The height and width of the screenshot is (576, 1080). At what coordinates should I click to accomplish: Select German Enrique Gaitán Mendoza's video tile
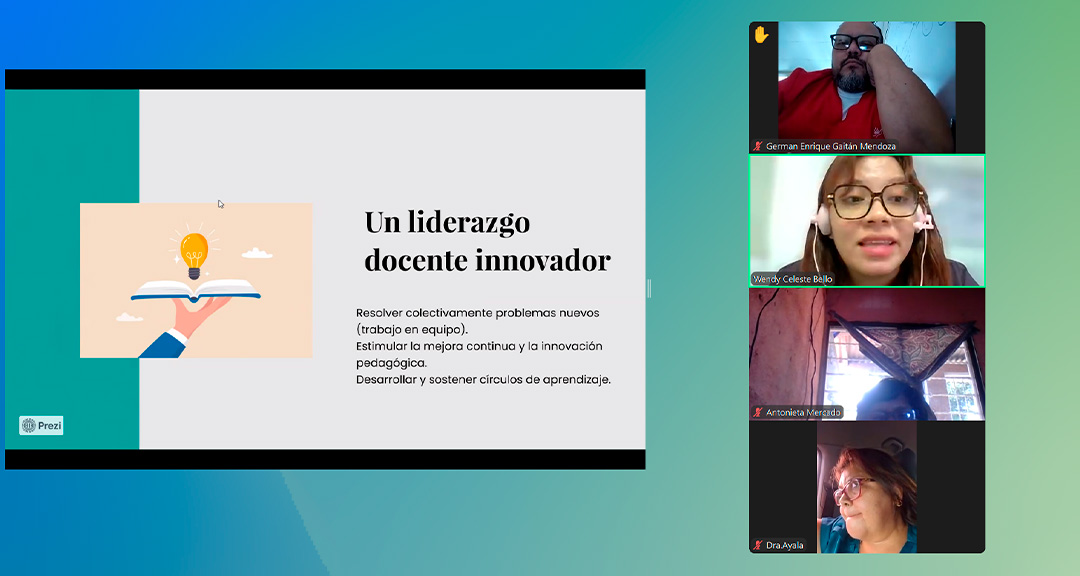coord(867,88)
